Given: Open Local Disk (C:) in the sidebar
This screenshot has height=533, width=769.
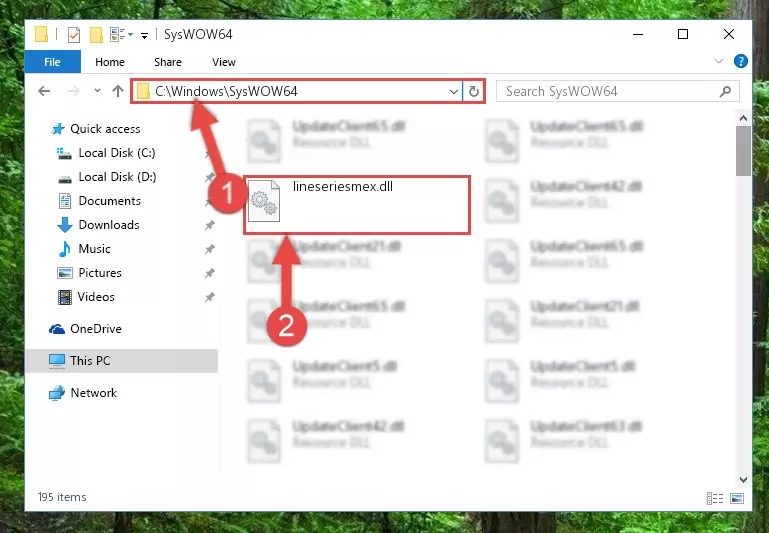Looking at the screenshot, I should tap(117, 153).
